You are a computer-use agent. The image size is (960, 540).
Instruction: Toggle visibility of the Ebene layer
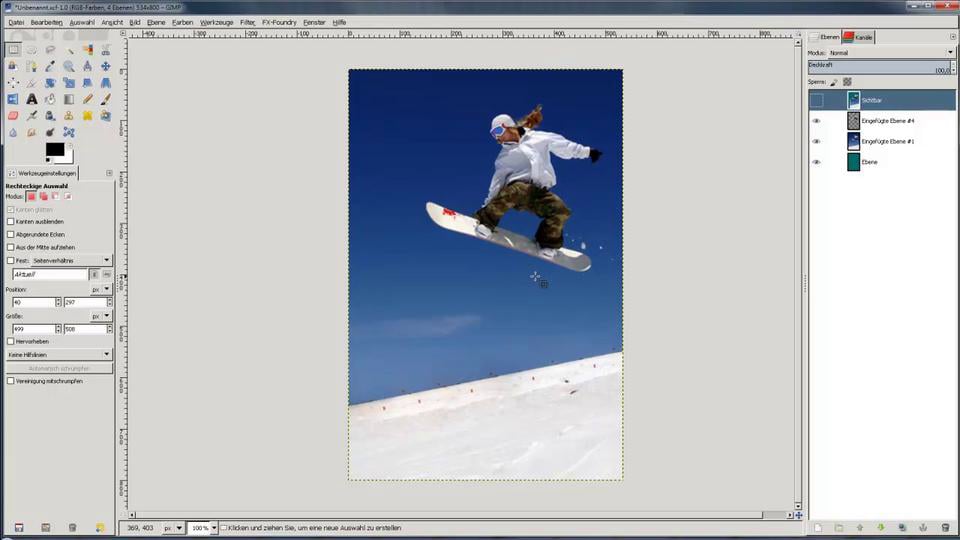[x=816, y=162]
